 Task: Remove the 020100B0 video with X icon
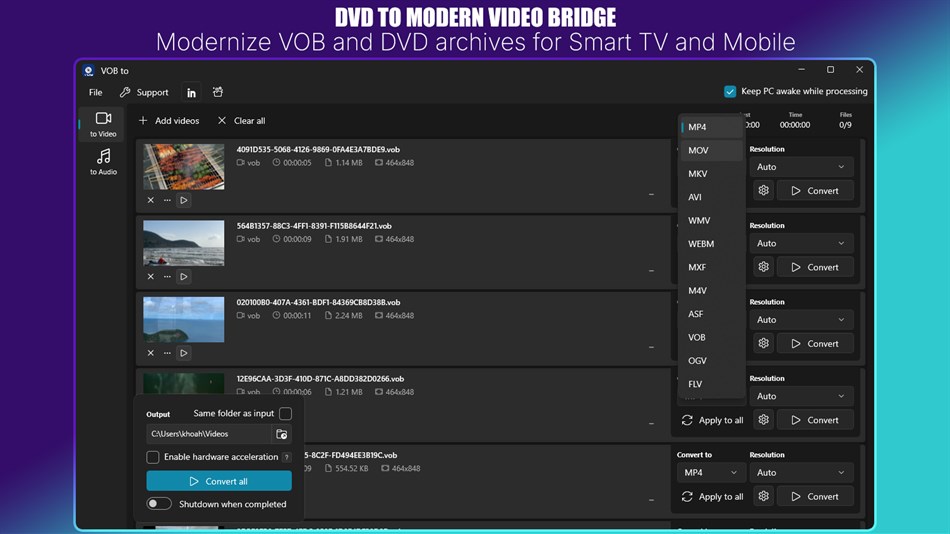click(x=151, y=353)
